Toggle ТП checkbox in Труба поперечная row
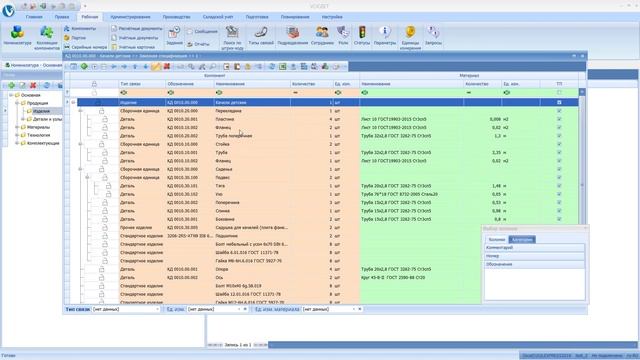The image size is (640, 360). pyautogui.click(x=559, y=136)
